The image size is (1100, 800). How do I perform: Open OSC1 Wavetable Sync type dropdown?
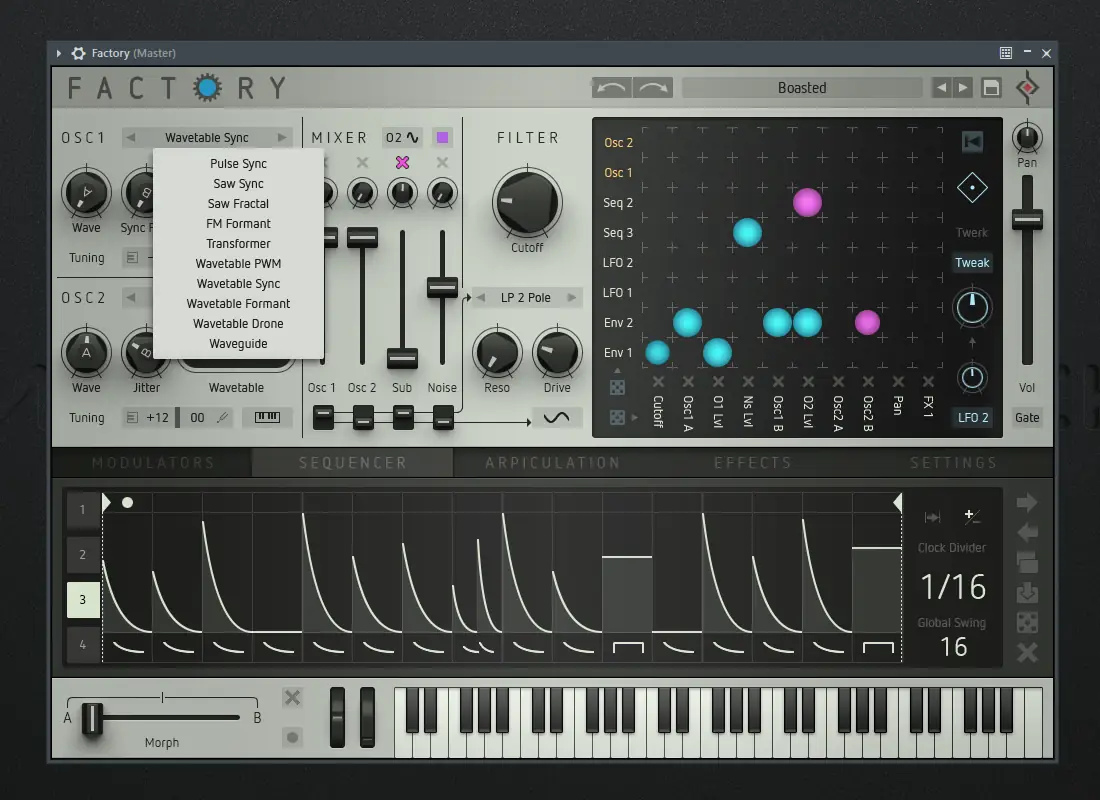[206, 138]
